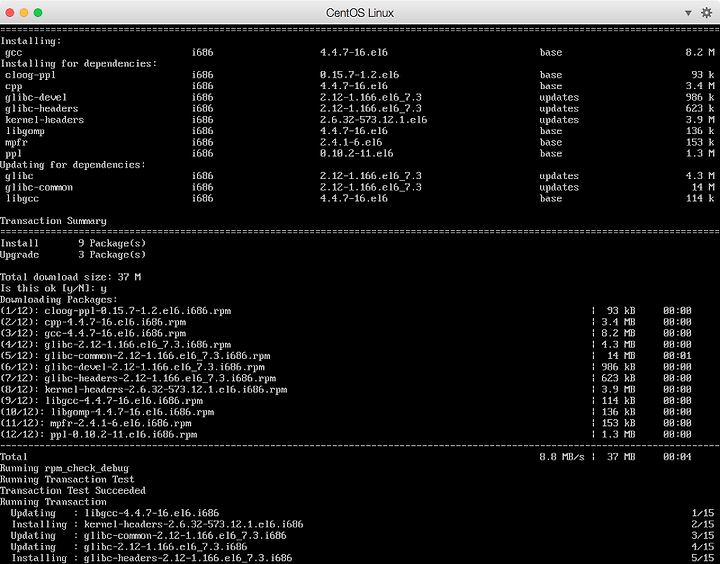Click the Transaction Summary heading

[53, 221]
